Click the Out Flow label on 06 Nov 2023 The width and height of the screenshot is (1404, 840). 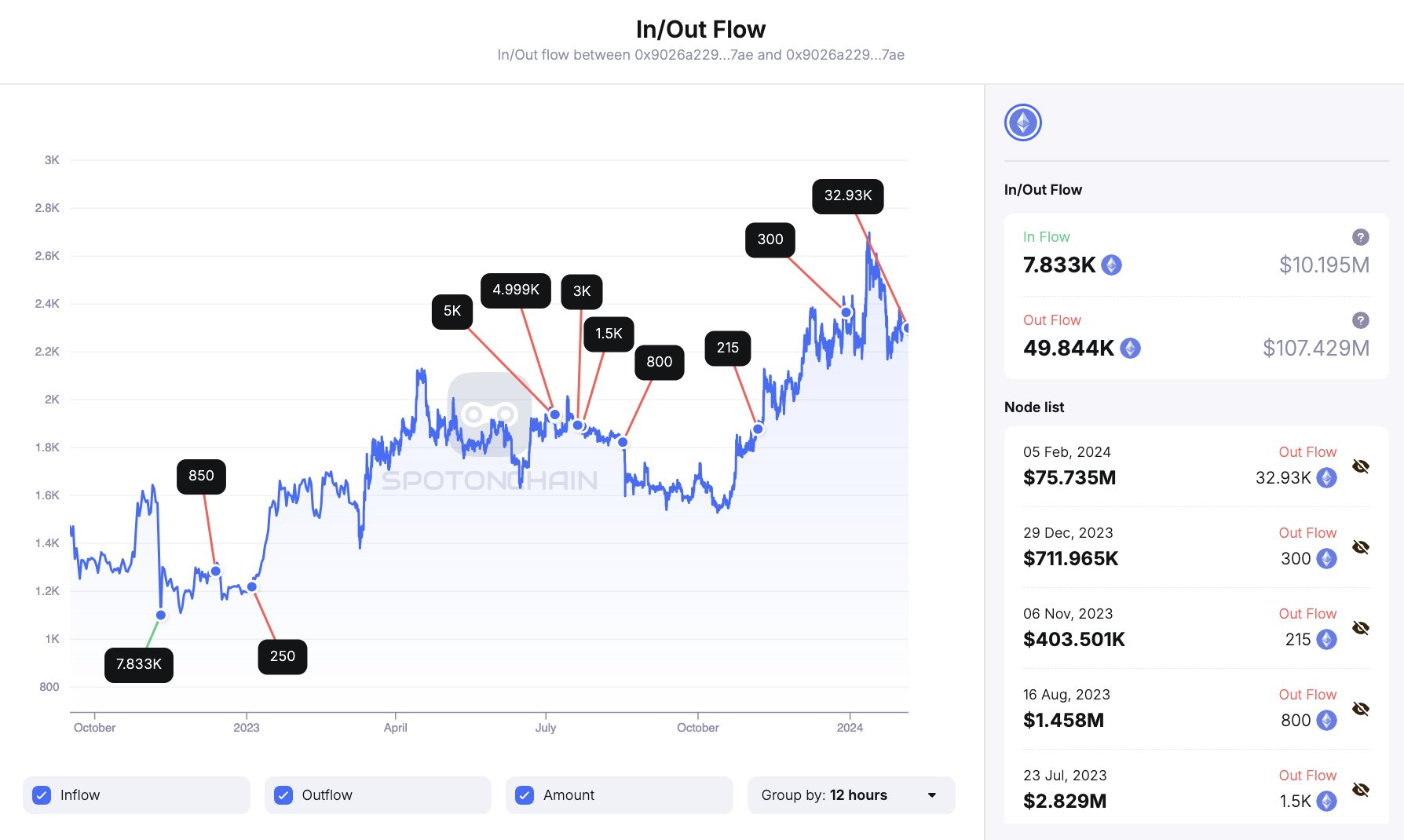(x=1307, y=613)
